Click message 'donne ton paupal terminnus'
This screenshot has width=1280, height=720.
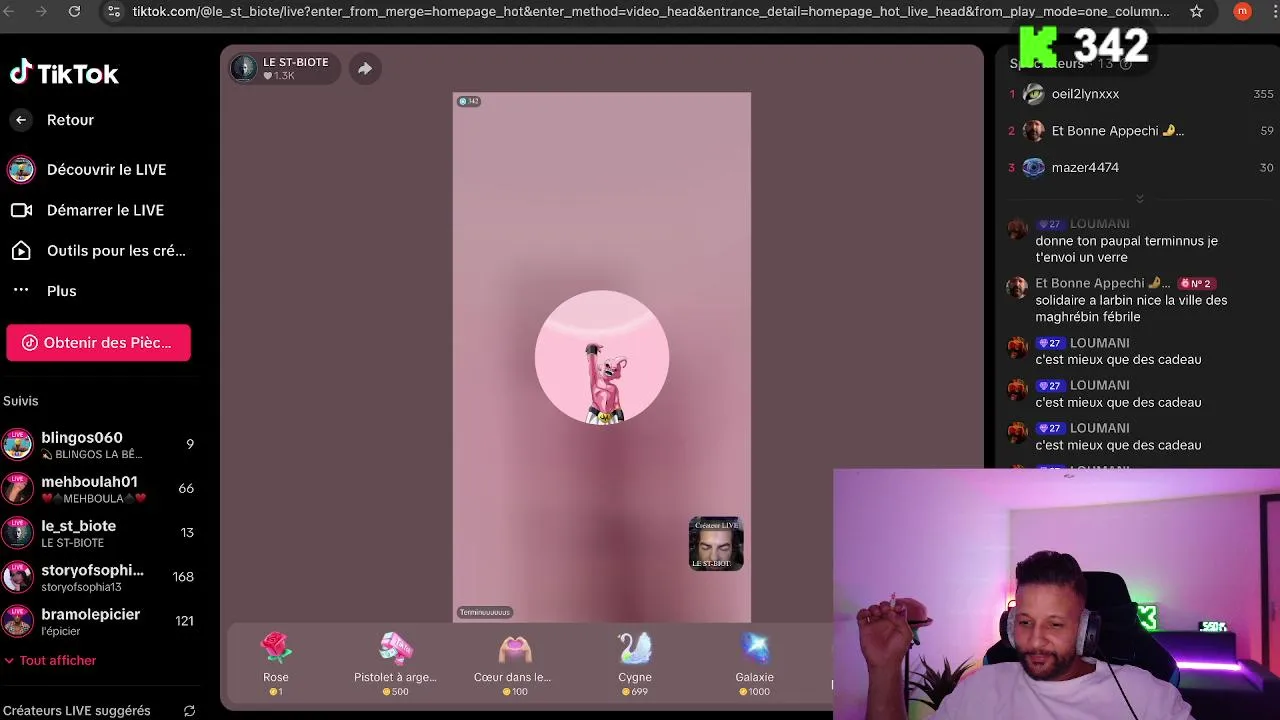click(1126, 249)
